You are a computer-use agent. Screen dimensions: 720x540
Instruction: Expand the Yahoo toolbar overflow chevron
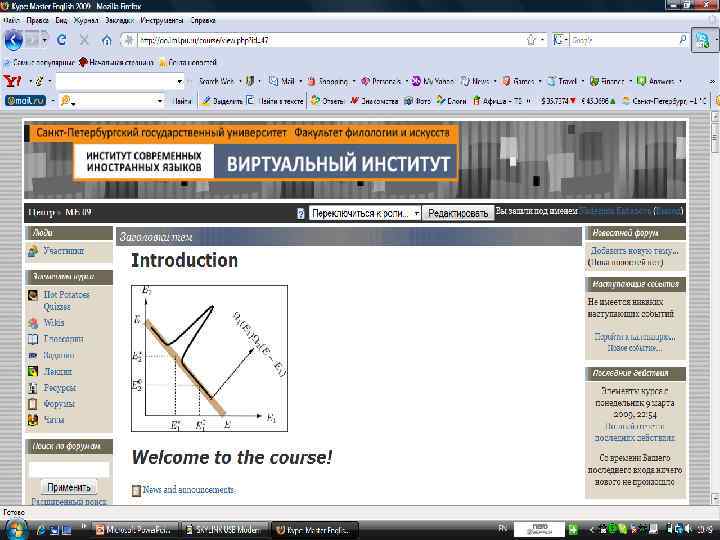[x=713, y=81]
